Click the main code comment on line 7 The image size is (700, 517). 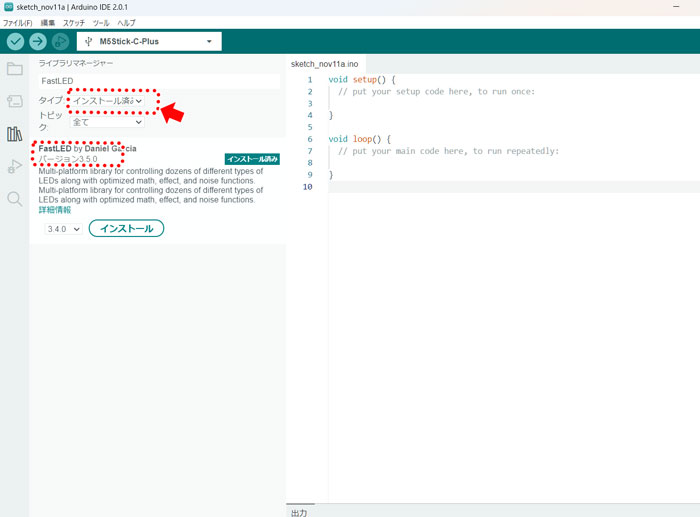[x=448, y=151]
